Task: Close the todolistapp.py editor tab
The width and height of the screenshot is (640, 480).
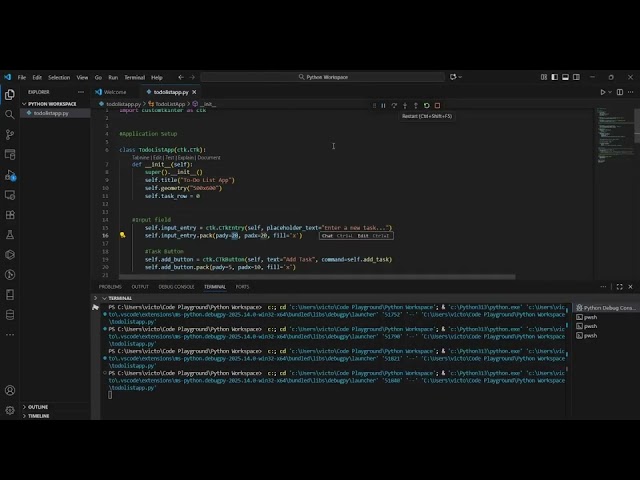Action: tap(194, 92)
